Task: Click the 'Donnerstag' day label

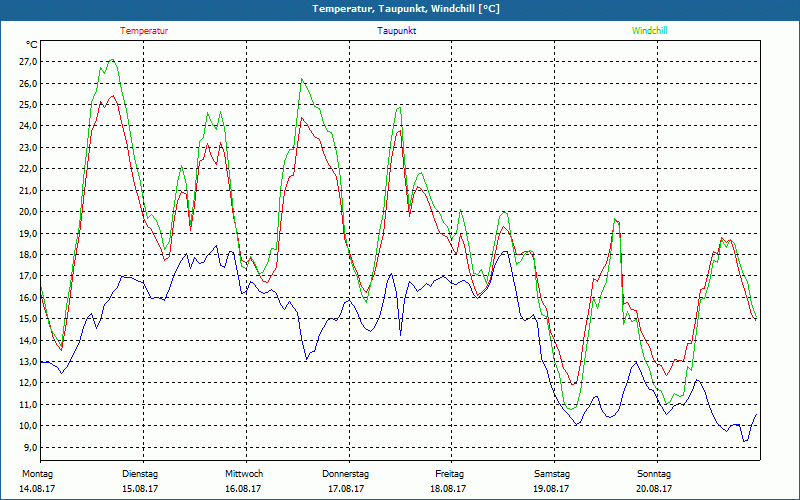Action: (x=345, y=474)
